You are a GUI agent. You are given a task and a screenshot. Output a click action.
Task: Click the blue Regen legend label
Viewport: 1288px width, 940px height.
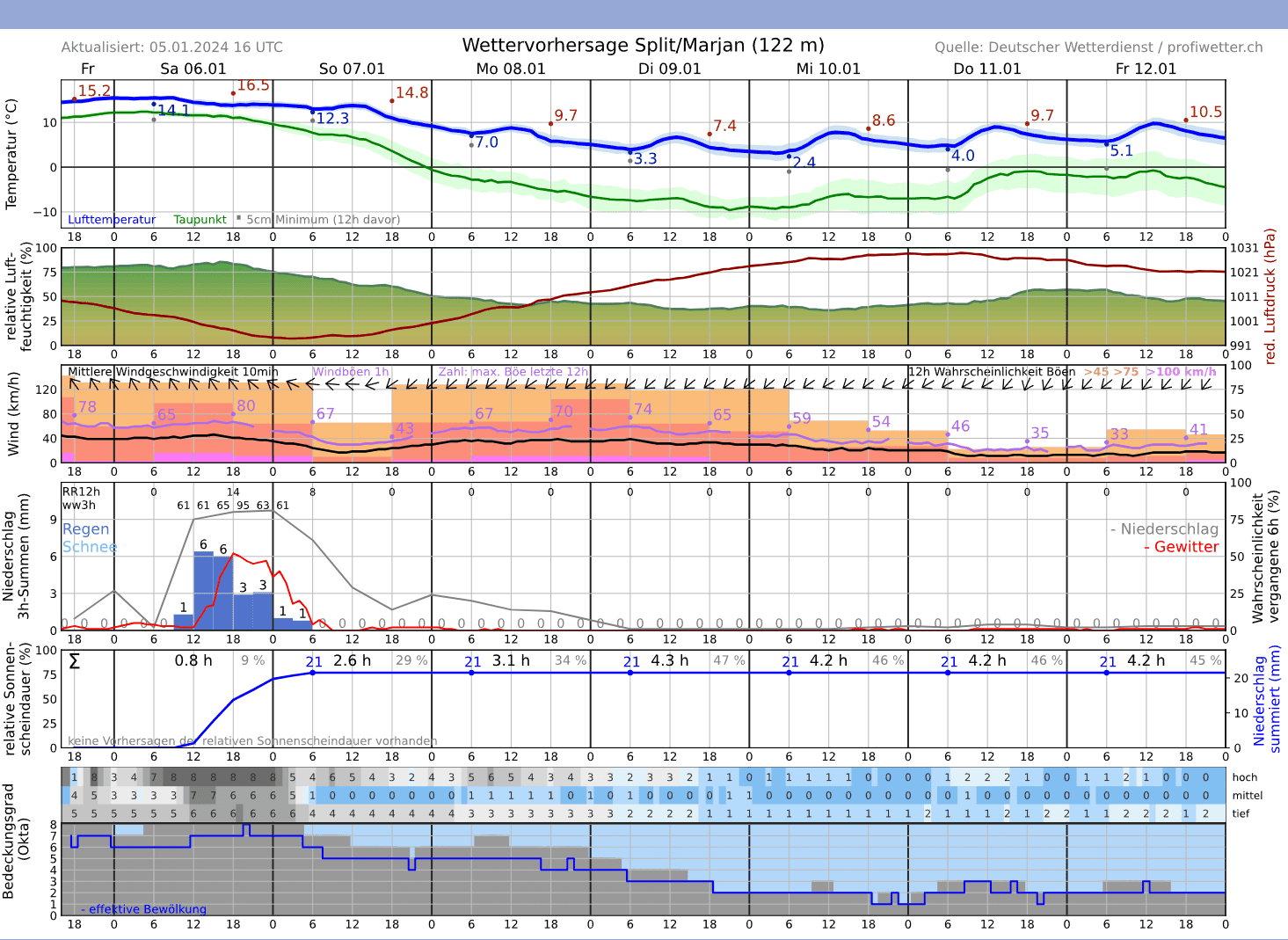coord(85,529)
